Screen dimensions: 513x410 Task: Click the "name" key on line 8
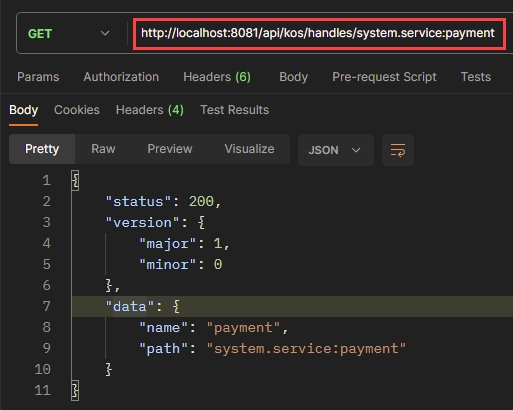[163, 328]
